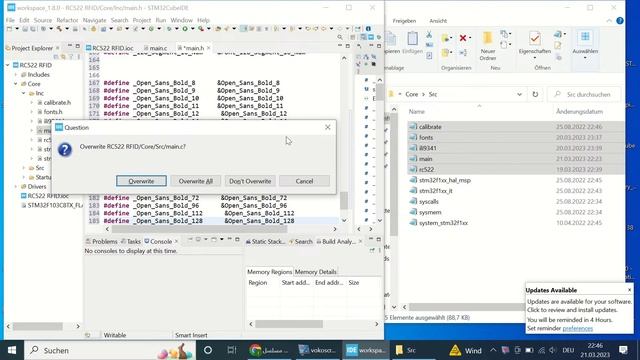Viewport: 640px width, 360px height.
Task: Open the Project menu
Action: pos(142,20)
